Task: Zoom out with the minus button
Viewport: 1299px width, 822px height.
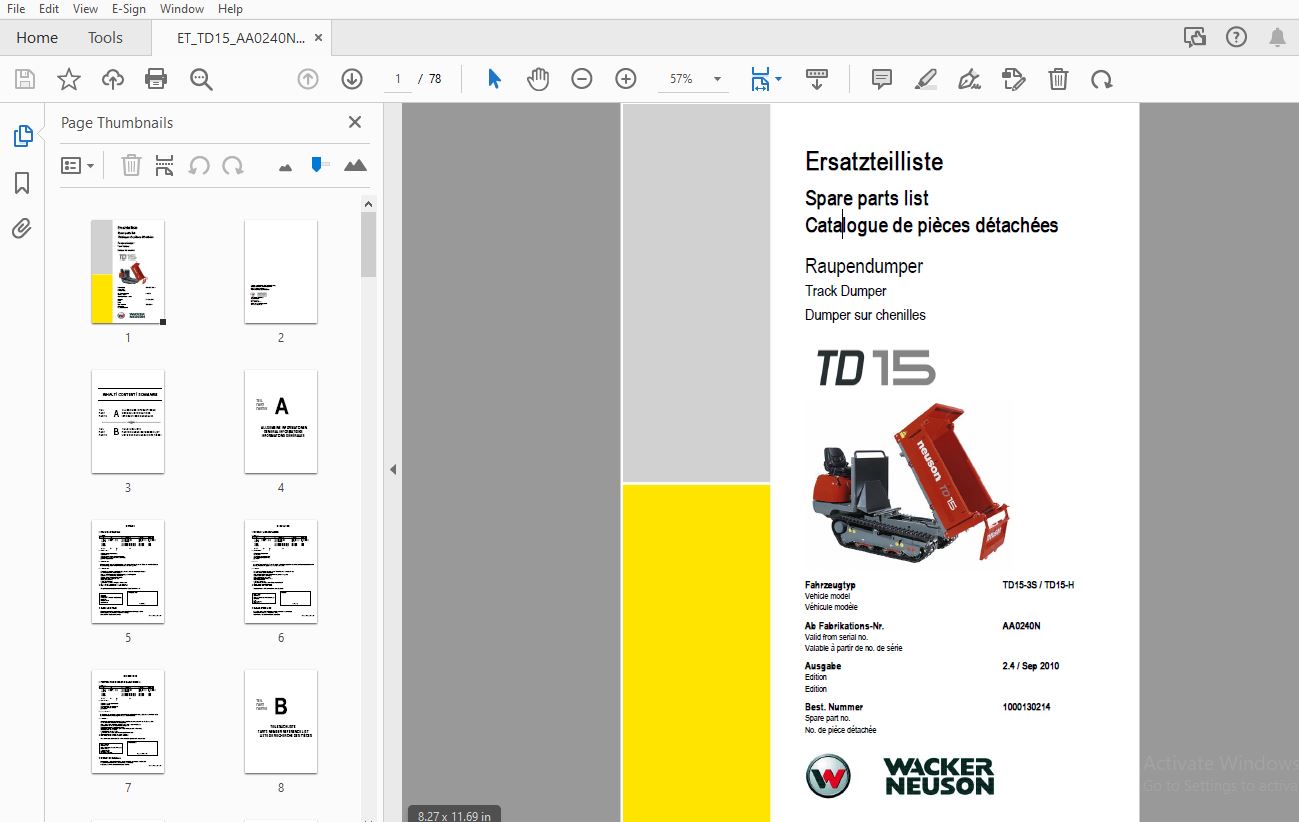Action: point(582,79)
